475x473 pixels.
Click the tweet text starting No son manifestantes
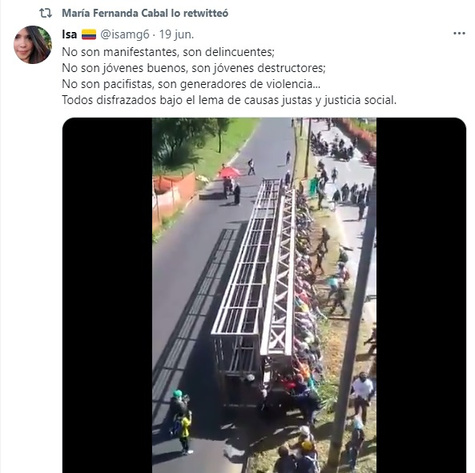point(168,52)
